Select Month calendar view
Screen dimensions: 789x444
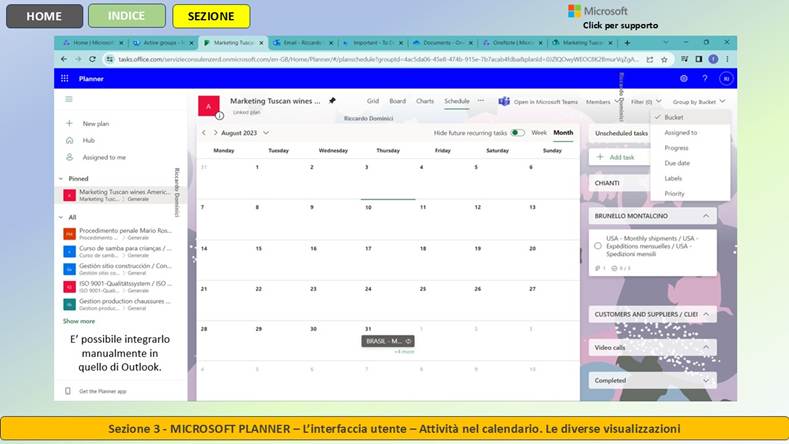click(563, 133)
